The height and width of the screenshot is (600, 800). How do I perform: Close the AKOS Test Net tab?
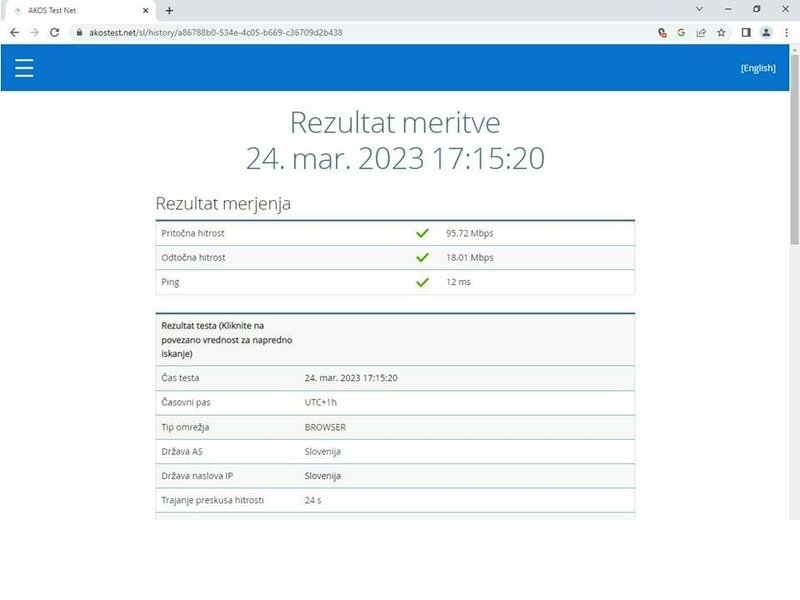pyautogui.click(x=148, y=10)
